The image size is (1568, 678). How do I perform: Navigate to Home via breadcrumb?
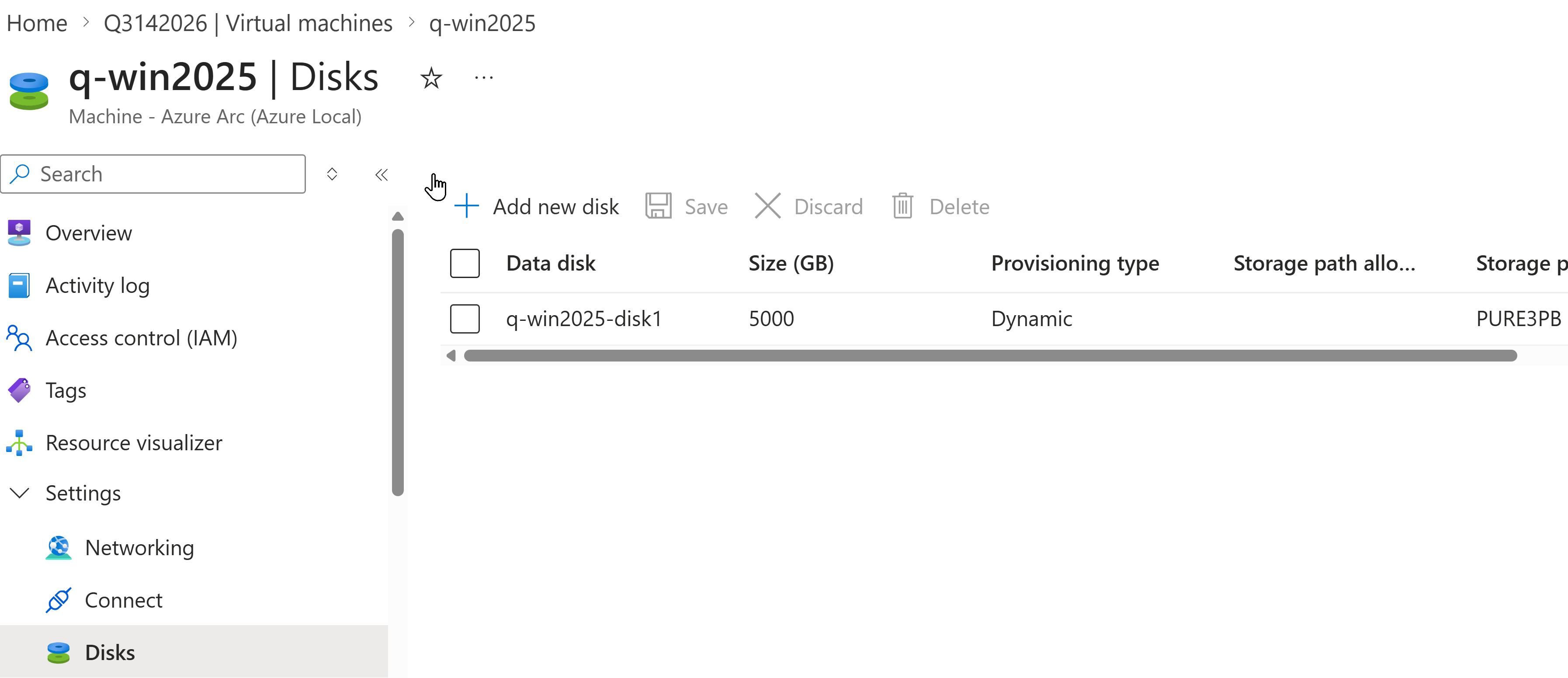click(37, 23)
